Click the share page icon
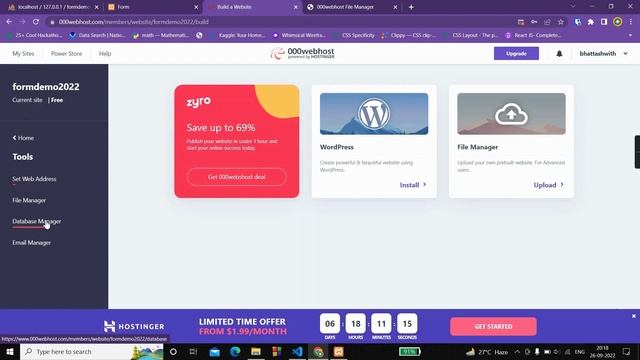The height and width of the screenshot is (360, 640). click(547, 22)
